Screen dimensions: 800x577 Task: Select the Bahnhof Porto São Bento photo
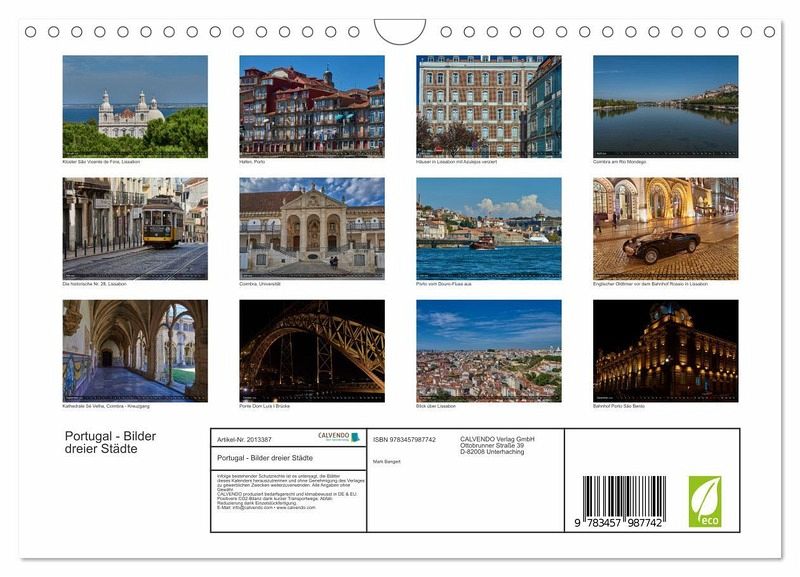pos(665,351)
